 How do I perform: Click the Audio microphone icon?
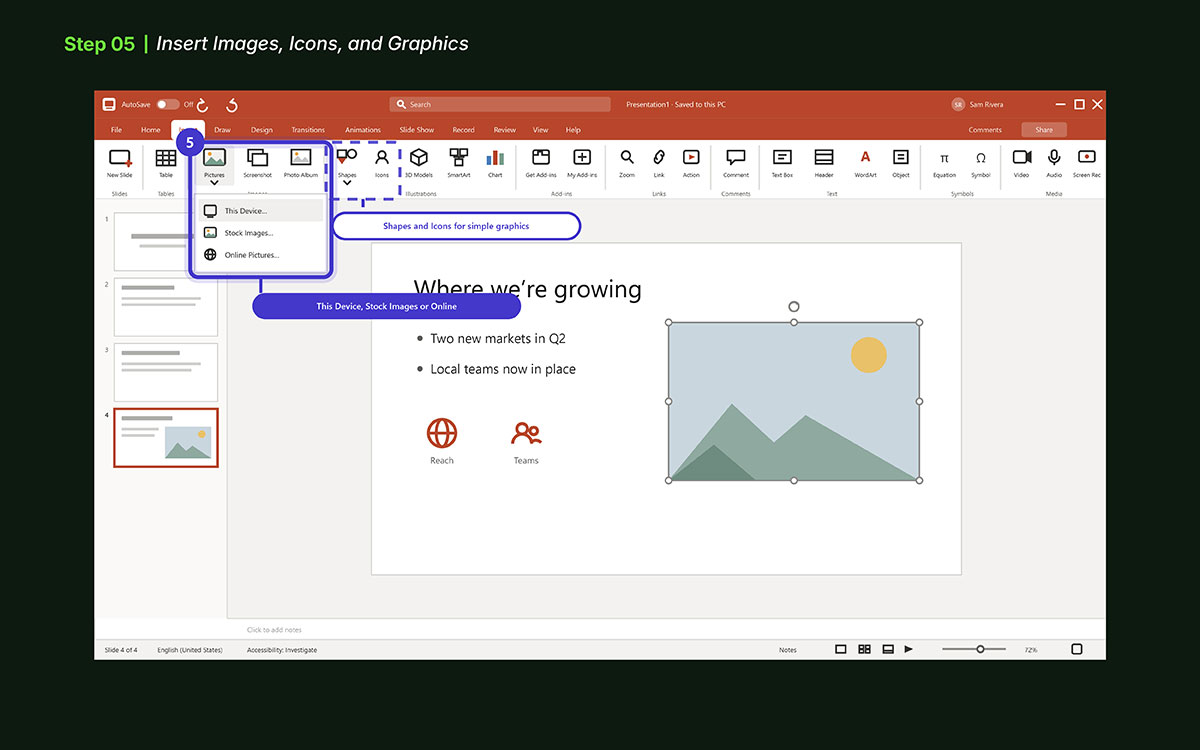[1054, 158]
